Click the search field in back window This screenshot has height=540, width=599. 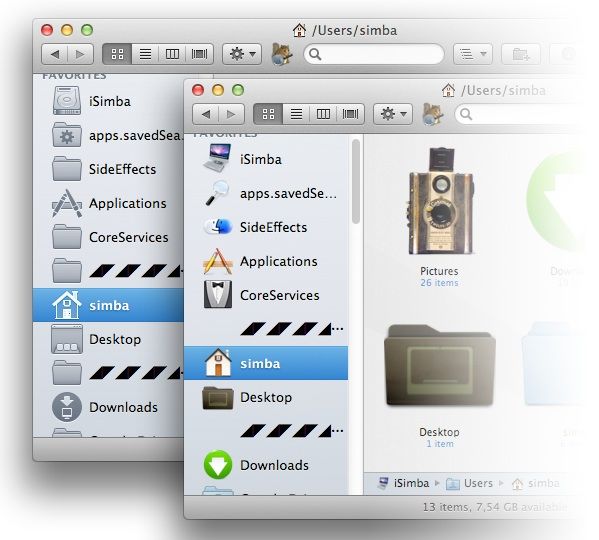[x=374, y=54]
